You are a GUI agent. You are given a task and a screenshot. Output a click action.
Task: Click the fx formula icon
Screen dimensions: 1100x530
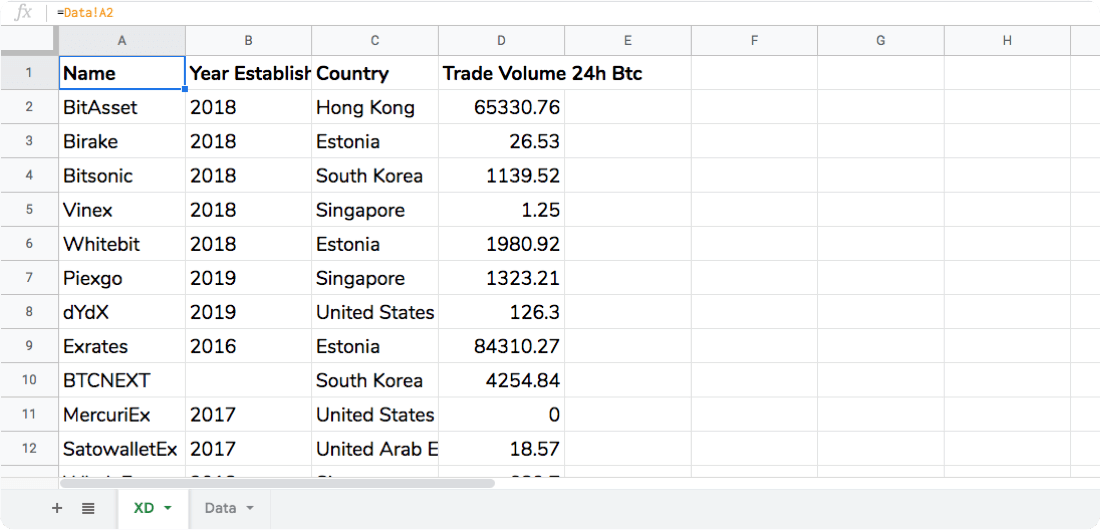(x=23, y=12)
